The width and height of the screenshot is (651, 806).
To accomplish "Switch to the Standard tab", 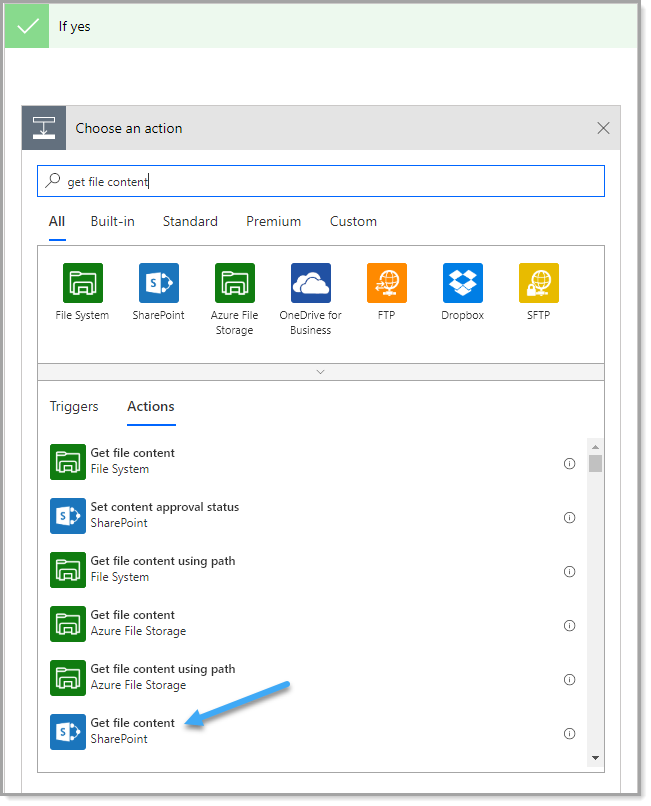I will (x=190, y=222).
